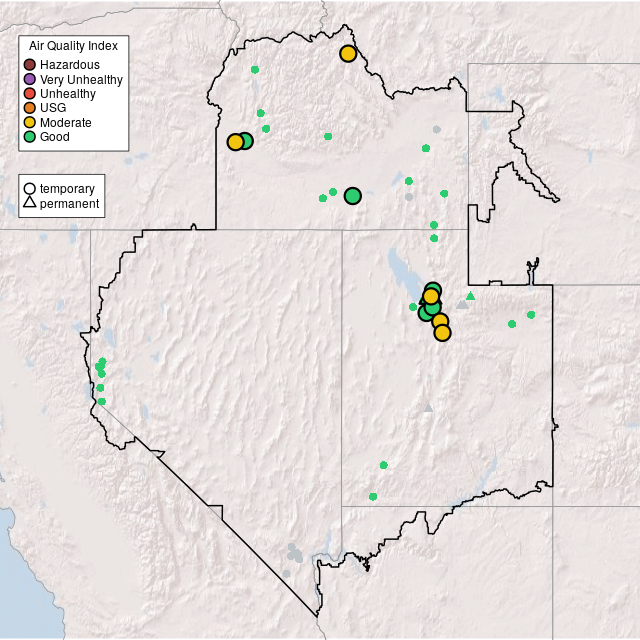Click the Moderate label text in legend
Viewport: 640px width, 640px height.
[66, 123]
